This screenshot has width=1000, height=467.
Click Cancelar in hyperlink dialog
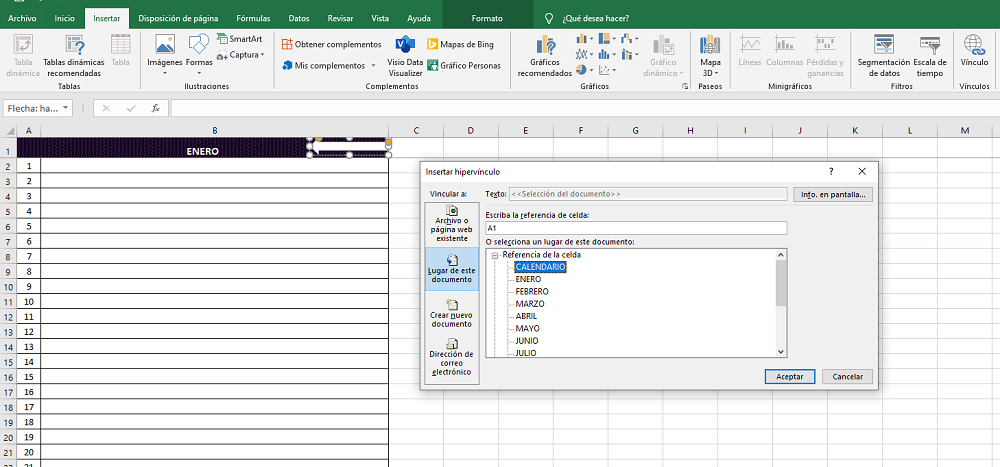click(x=848, y=377)
